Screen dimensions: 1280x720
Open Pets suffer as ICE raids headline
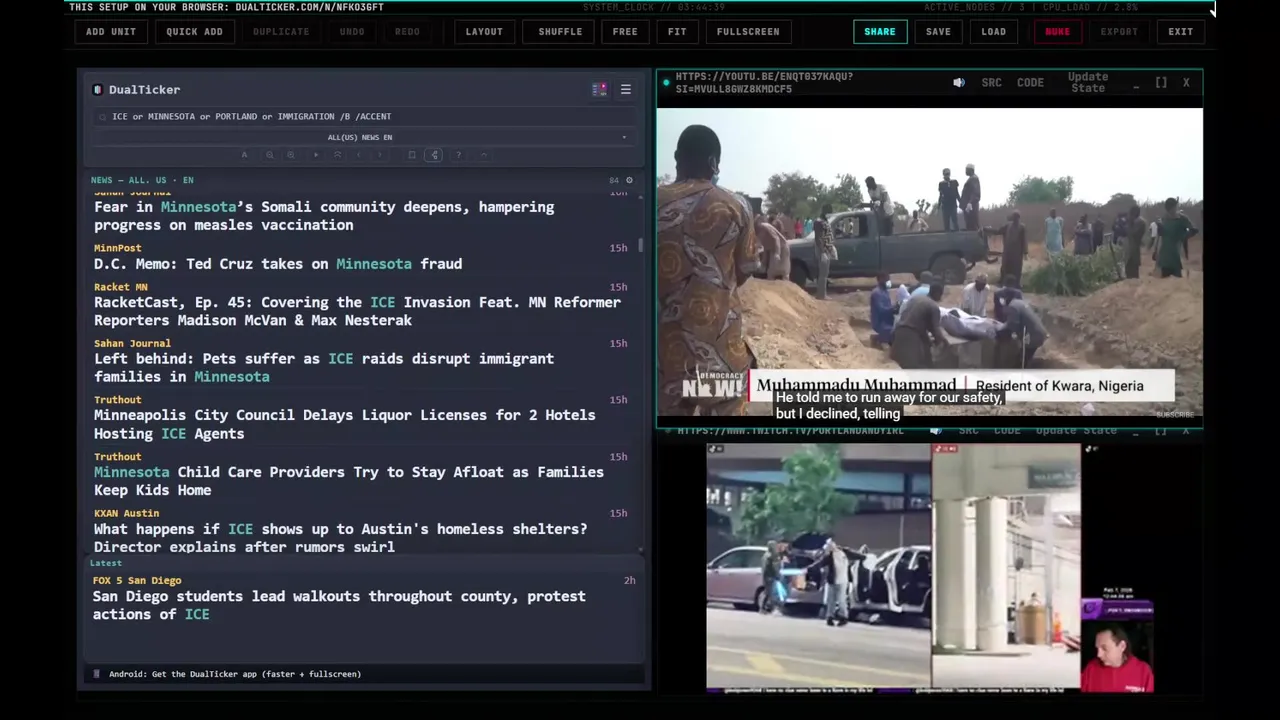324,367
